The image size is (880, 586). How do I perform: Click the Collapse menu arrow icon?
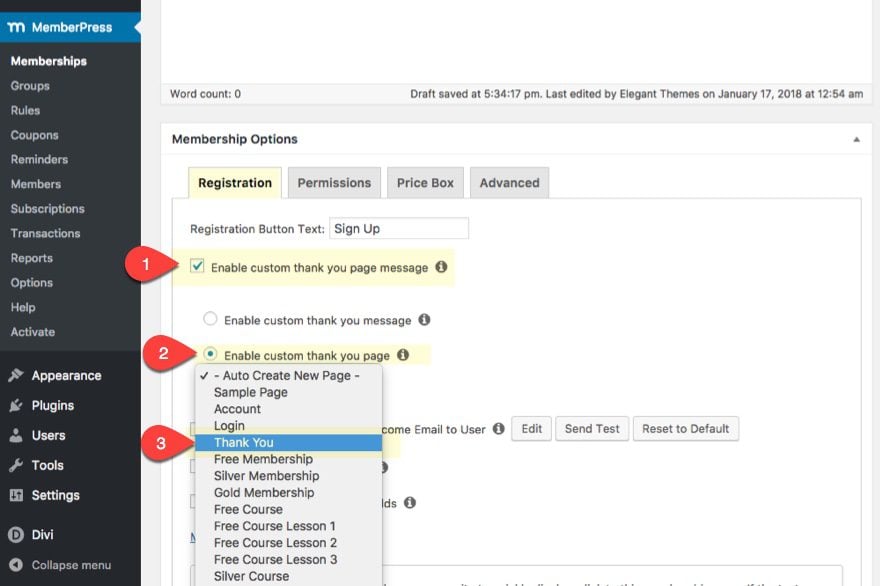(16, 565)
